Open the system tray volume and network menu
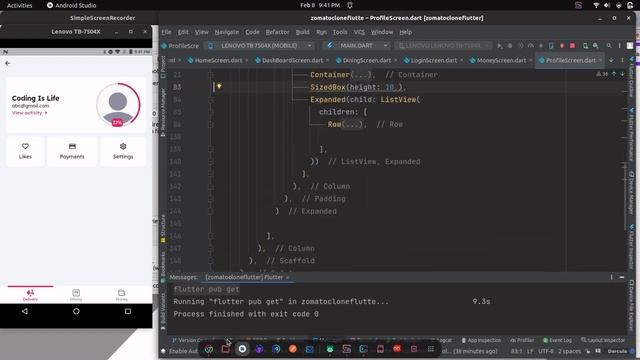The width and height of the screenshot is (640, 360). 612,5
